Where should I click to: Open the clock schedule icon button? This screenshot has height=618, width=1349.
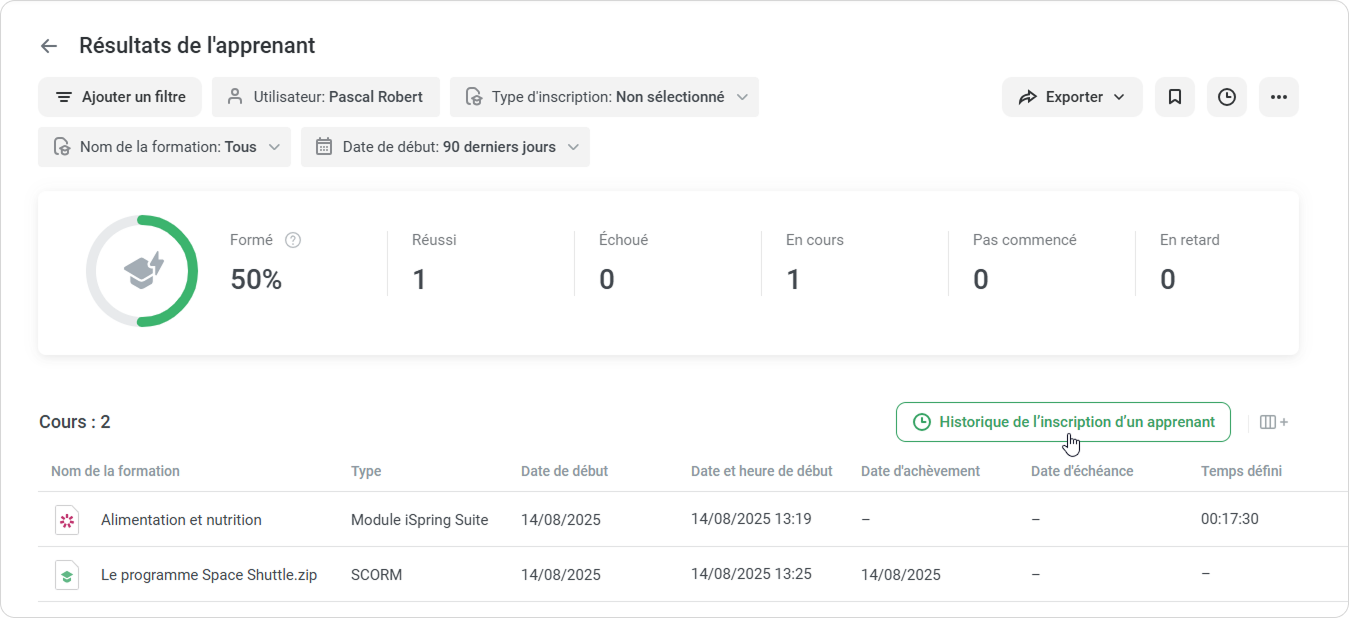(x=1227, y=97)
